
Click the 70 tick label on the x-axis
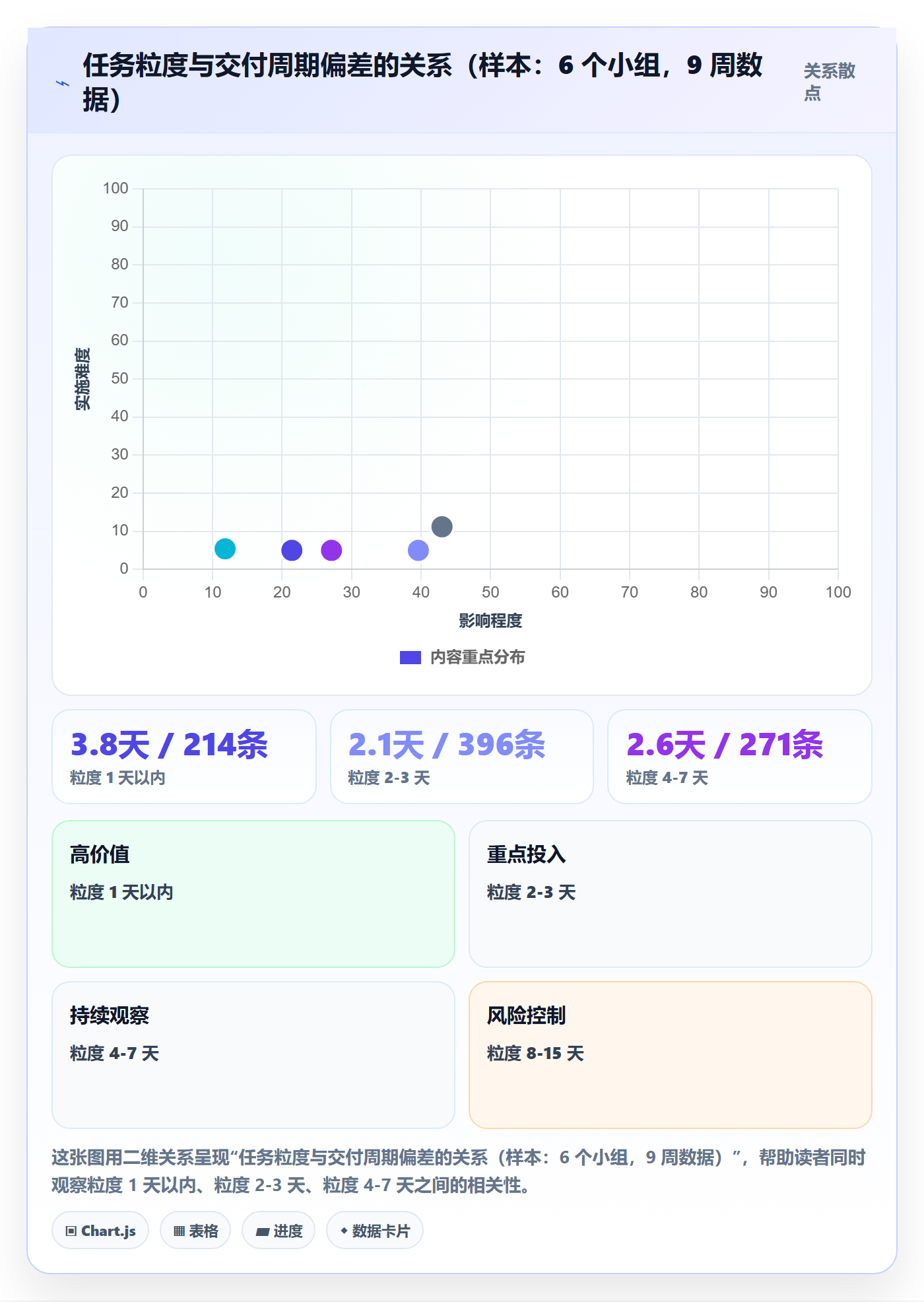click(630, 592)
